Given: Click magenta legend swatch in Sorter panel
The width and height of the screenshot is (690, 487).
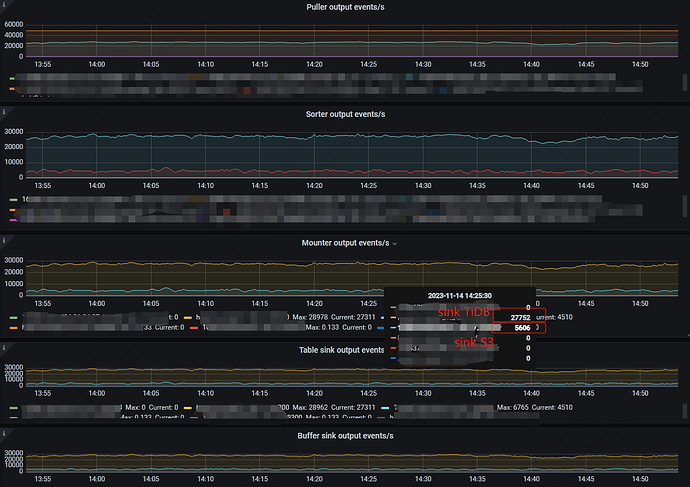Looking at the screenshot, I should coord(13,220).
